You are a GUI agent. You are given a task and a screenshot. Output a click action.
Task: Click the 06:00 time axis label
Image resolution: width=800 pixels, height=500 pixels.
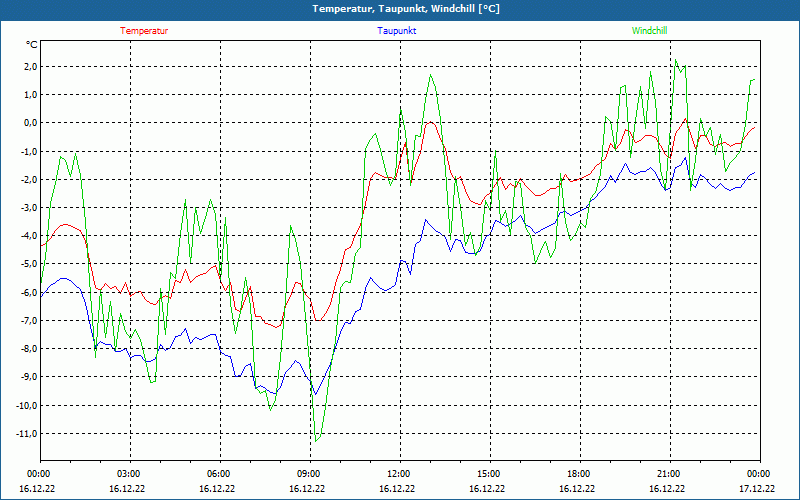(x=220, y=474)
